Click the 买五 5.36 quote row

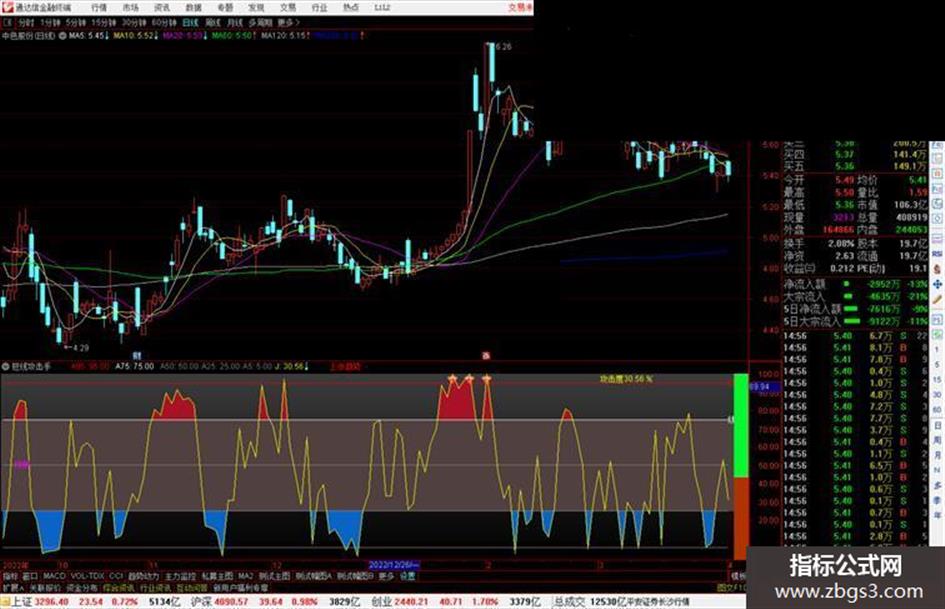[856, 166]
